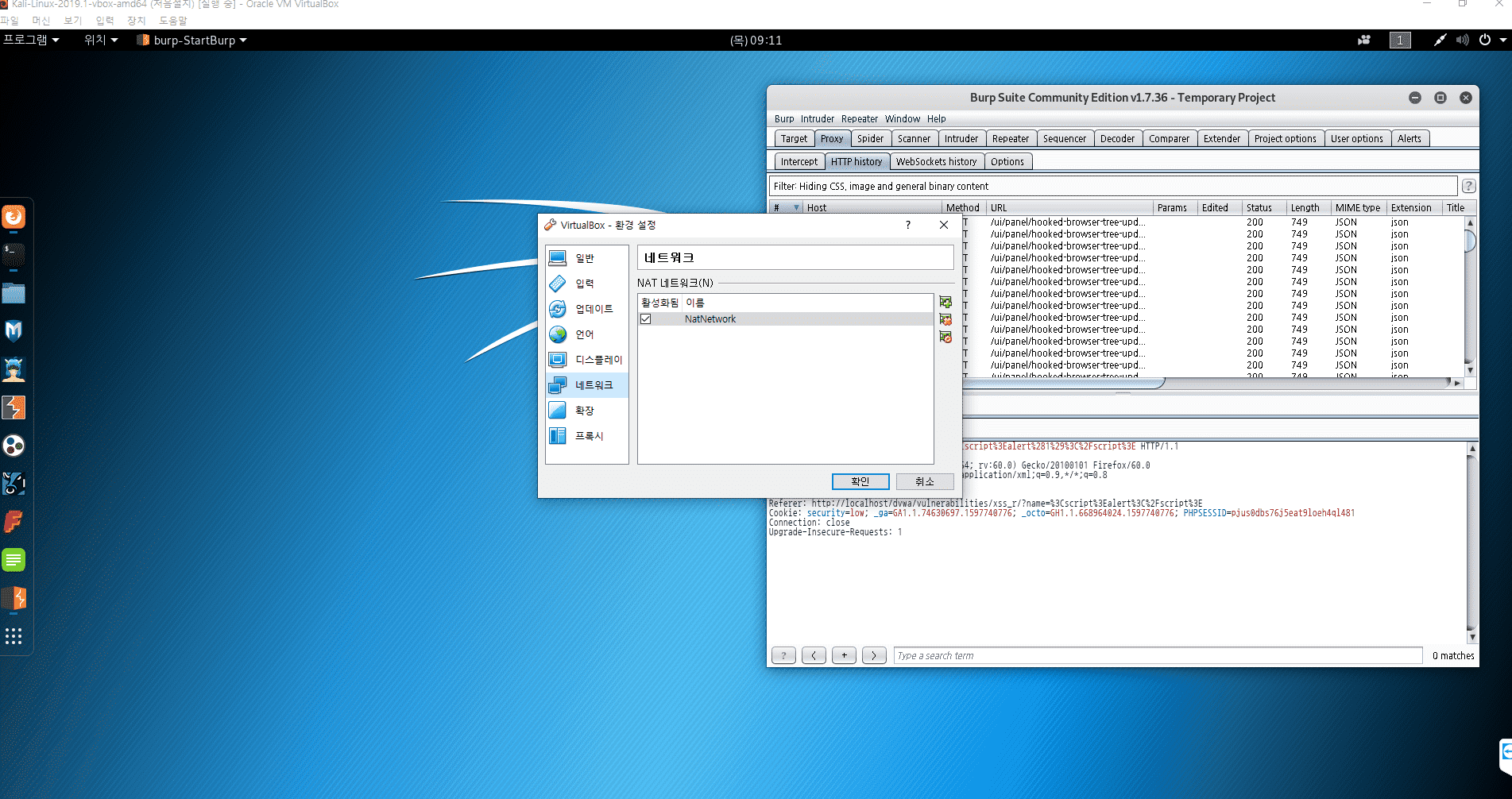Open the Proxy Options sub-tab
This screenshot has width=1512, height=799.
pyautogui.click(x=1007, y=162)
